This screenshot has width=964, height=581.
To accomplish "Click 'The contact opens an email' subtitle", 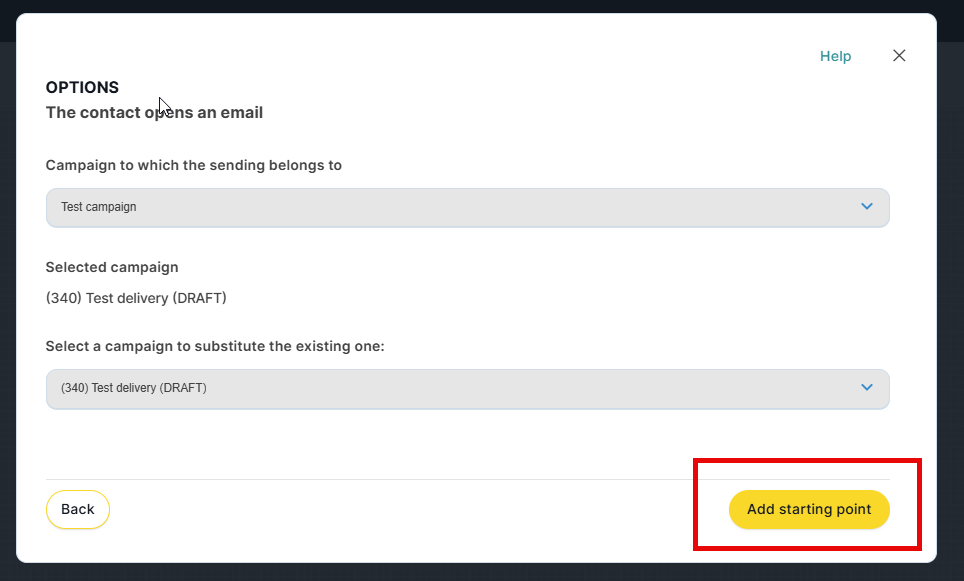I will (154, 113).
